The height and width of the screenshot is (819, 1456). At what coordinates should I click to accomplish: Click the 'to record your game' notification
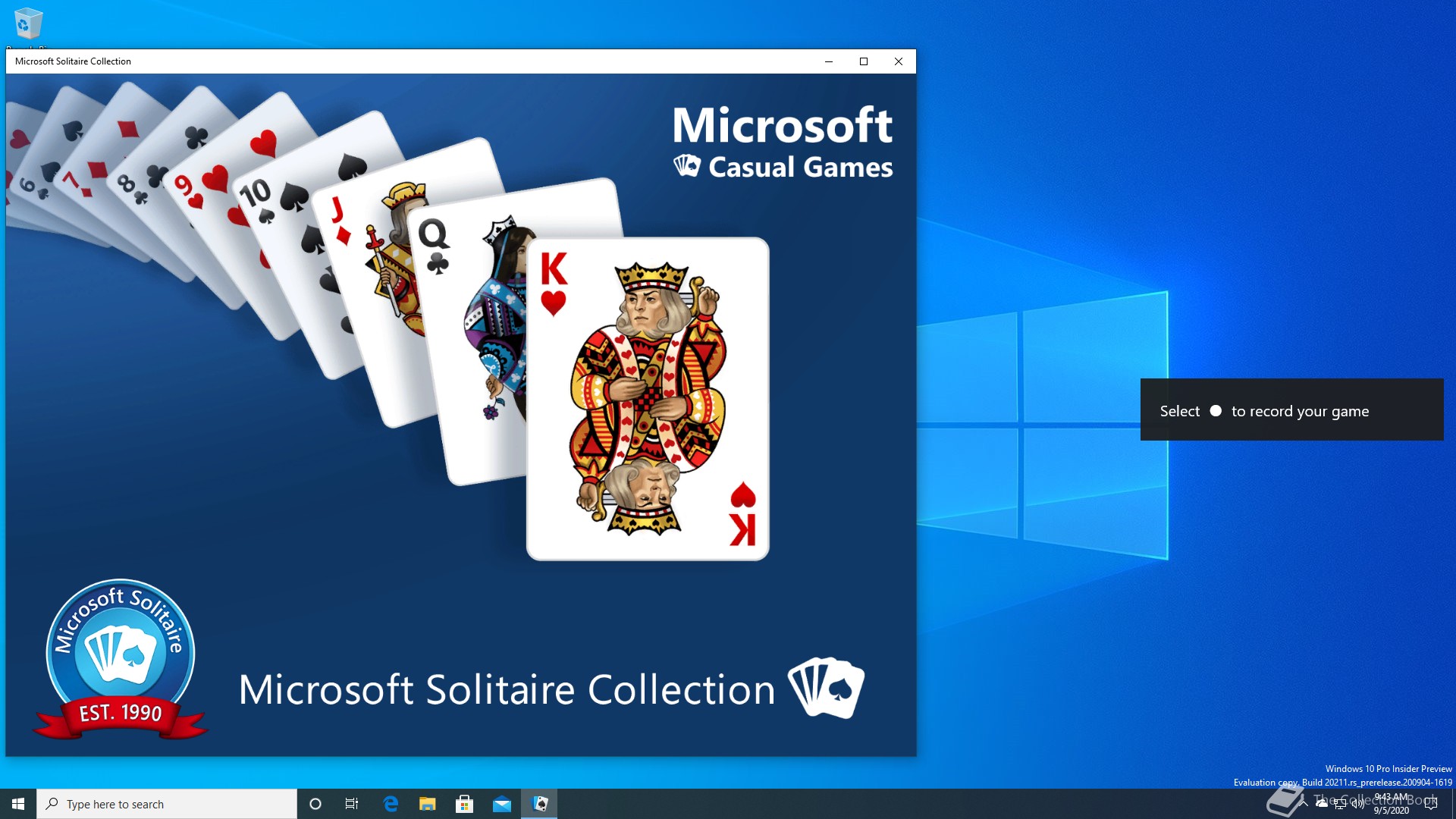[x=1292, y=410]
